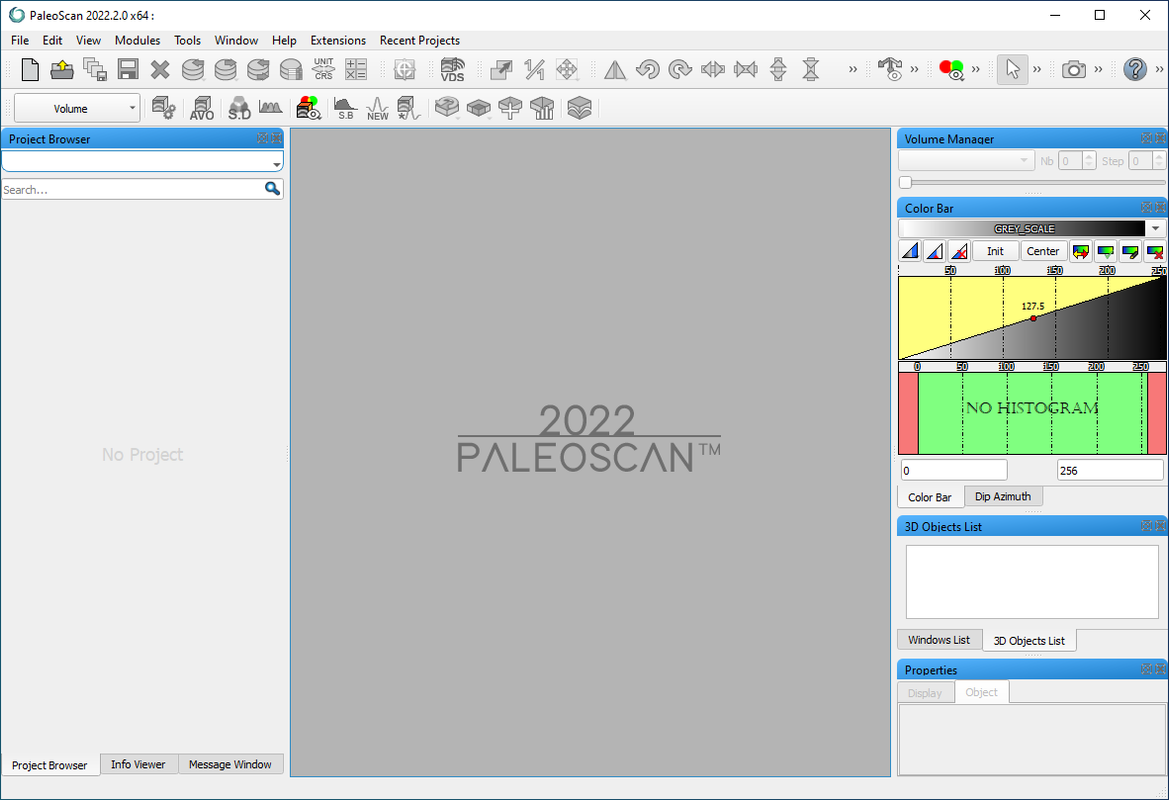Open the Volume Manager volume dropdown

pyautogui.click(x=965, y=160)
